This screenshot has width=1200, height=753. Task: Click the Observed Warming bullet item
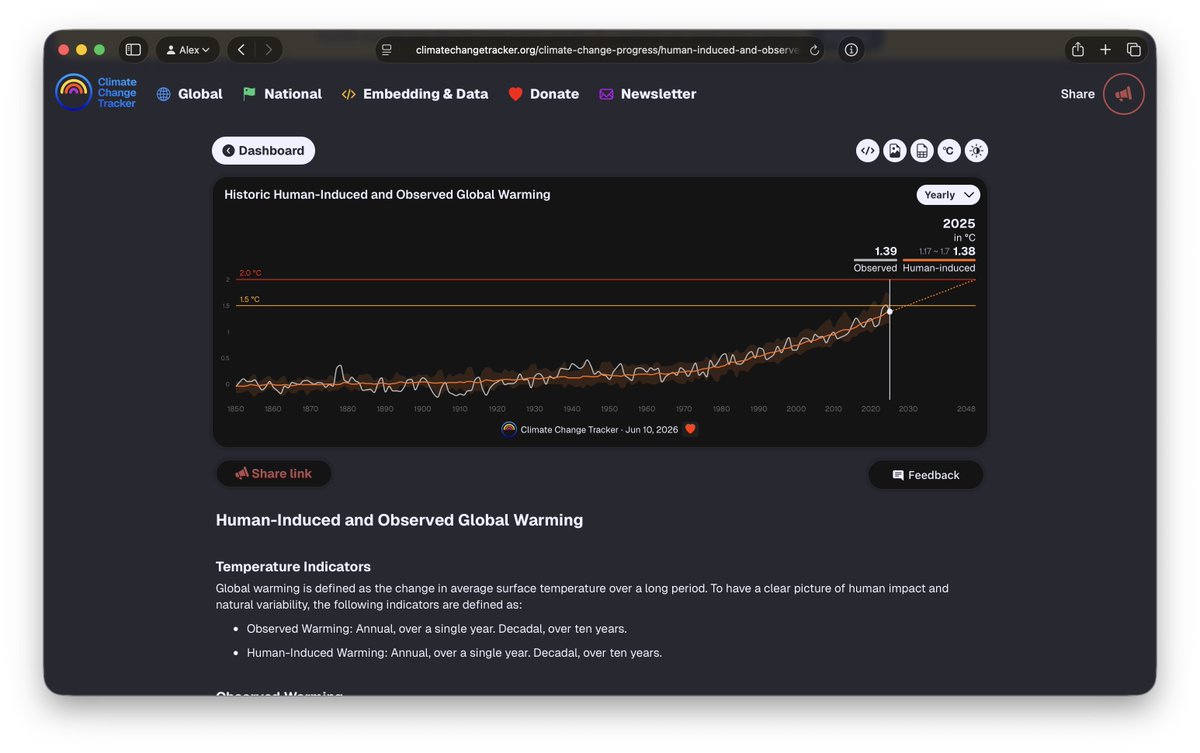coord(437,629)
